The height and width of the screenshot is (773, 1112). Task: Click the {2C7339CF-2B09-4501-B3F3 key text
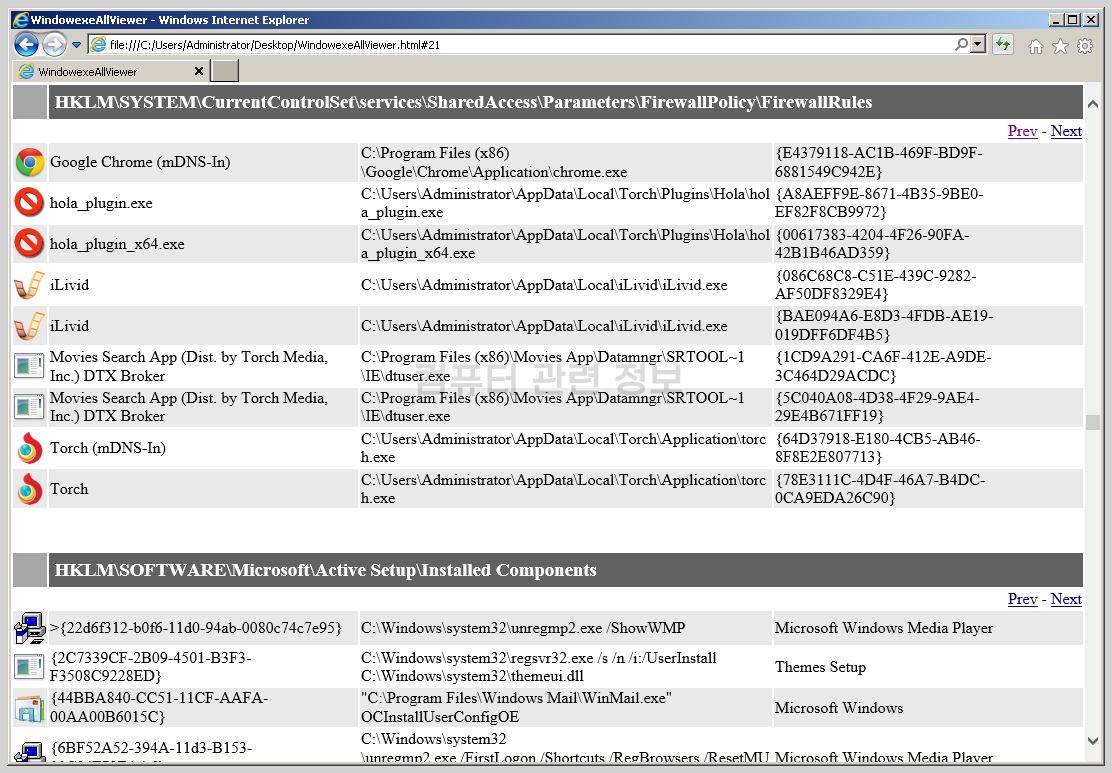(x=150, y=667)
